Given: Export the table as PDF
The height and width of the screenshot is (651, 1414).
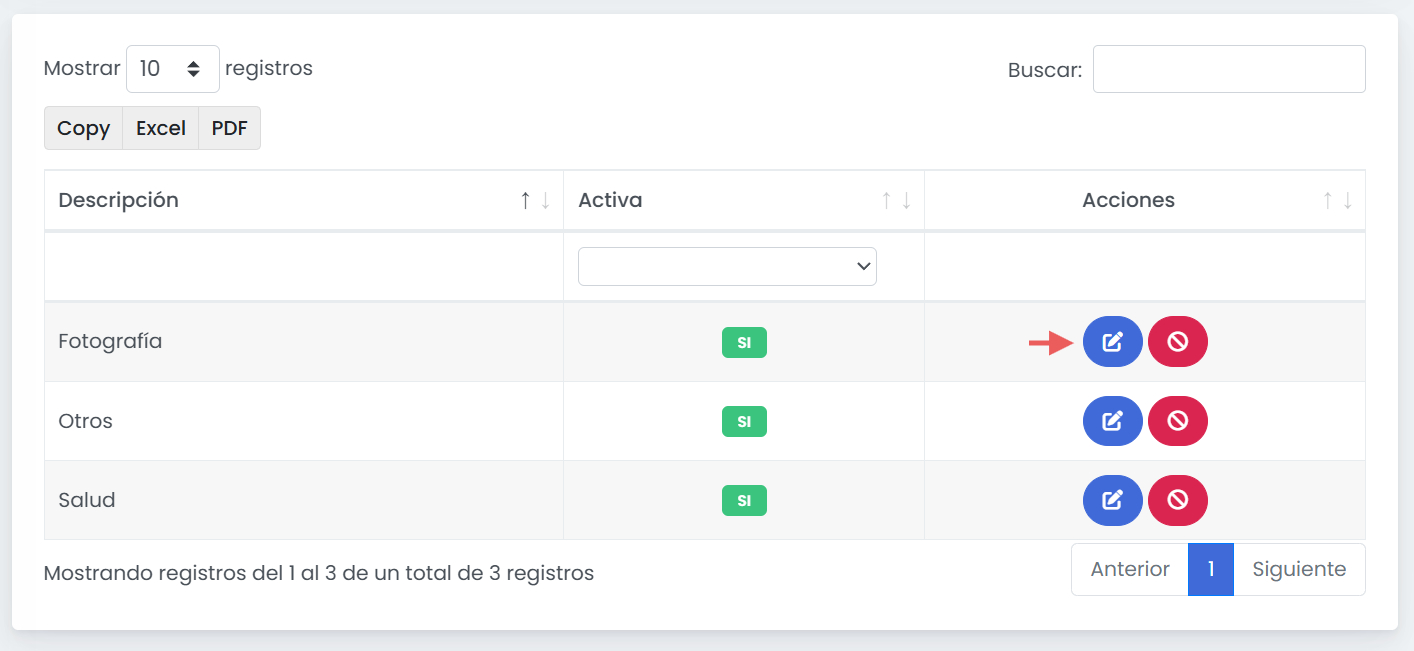Looking at the screenshot, I should click(x=229, y=128).
